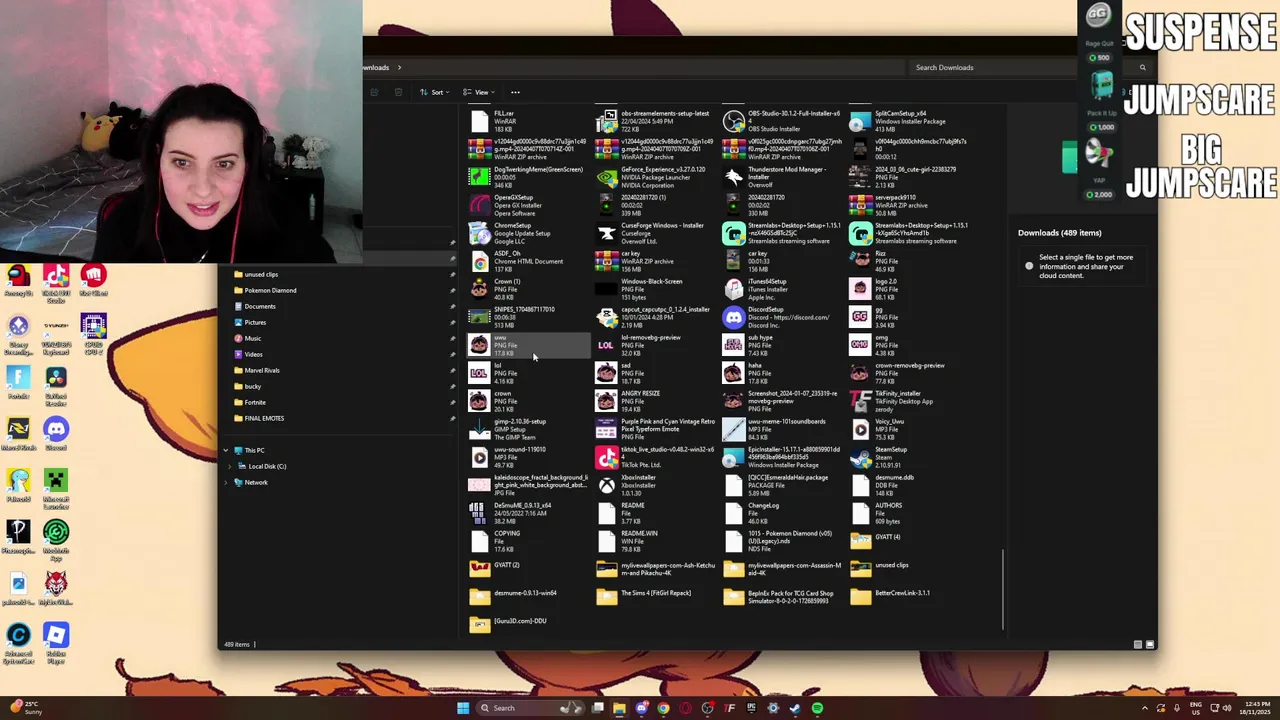Screen dimensions: 1280x720
Task: Click the breadcrumb chevron after Downloads
Action: [x=399, y=67]
